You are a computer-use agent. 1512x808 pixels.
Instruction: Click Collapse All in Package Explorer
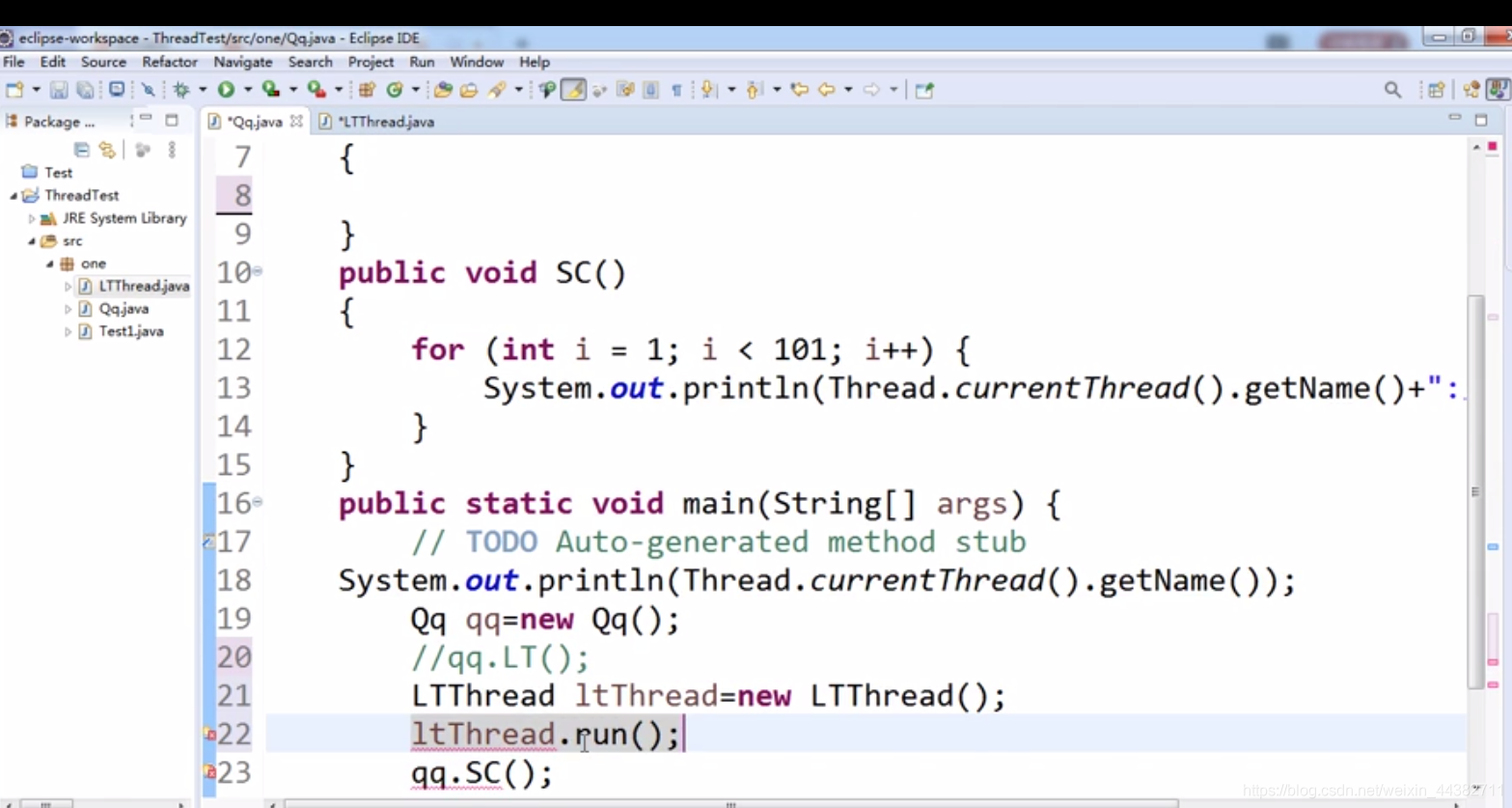coord(82,150)
